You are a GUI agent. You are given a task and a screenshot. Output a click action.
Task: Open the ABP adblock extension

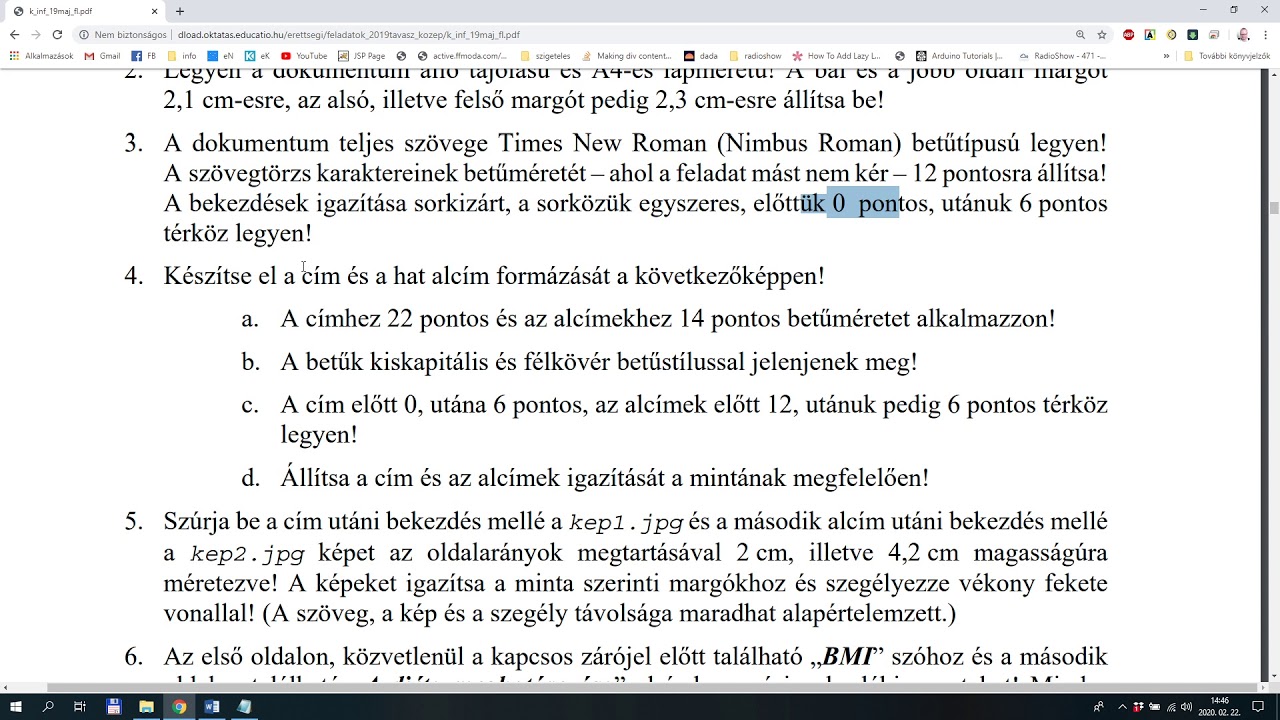[1129, 34]
